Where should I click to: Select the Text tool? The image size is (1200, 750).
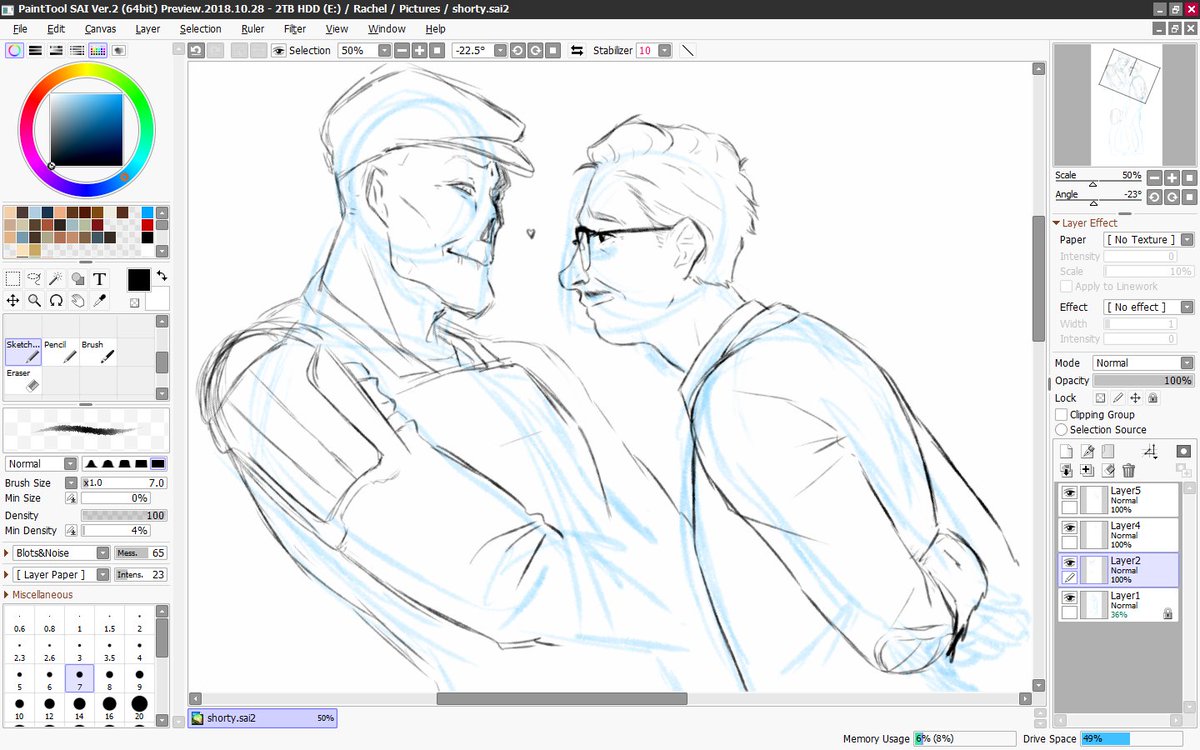click(100, 279)
